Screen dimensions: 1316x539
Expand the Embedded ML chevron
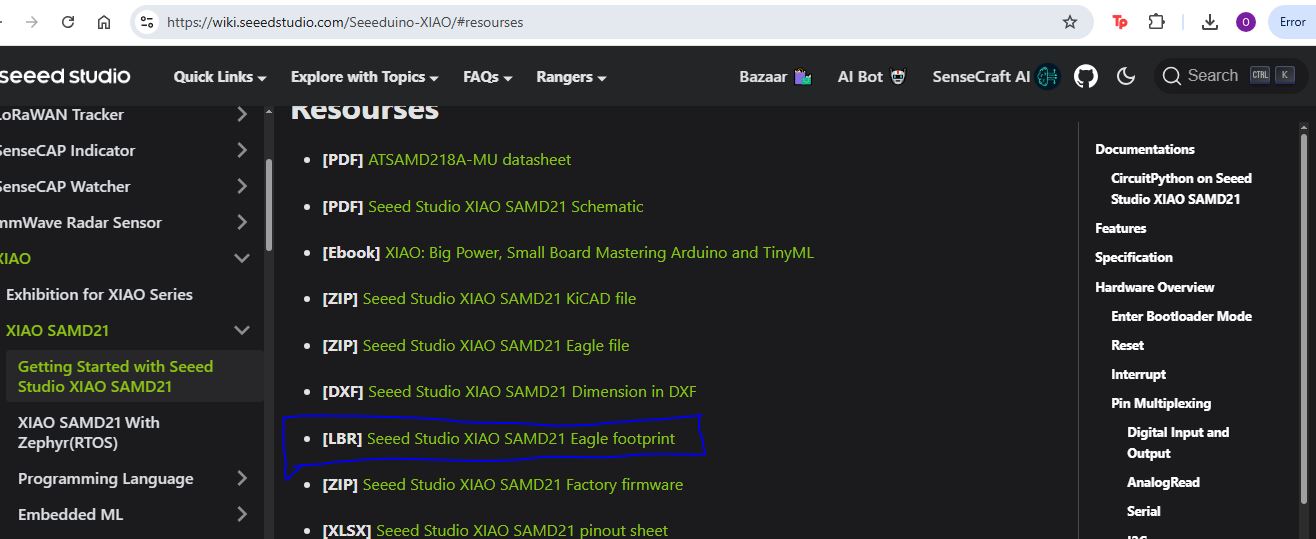tap(242, 514)
